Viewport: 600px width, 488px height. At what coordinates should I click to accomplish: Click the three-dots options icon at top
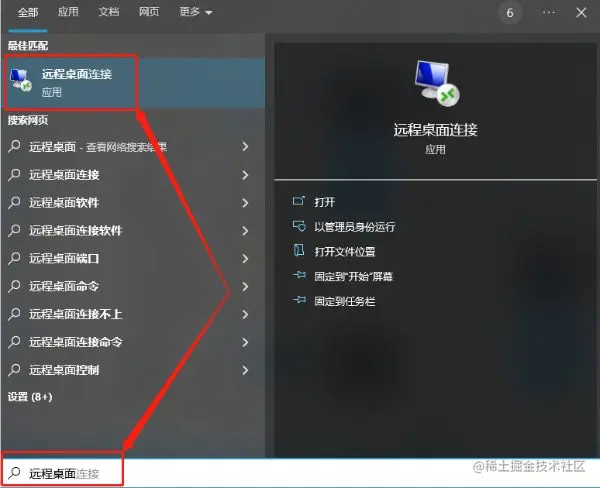(549, 13)
